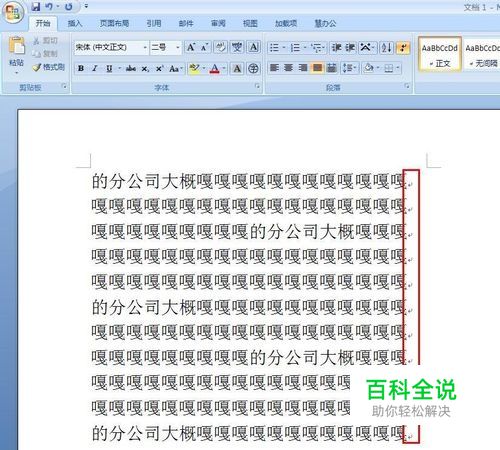The width and height of the screenshot is (500, 450).
Task: Open the 插入 ribbon tab
Action: click(x=75, y=23)
